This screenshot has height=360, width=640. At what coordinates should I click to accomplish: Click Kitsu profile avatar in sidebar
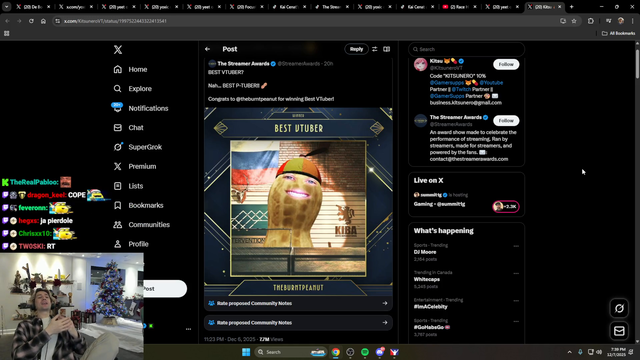tap(421, 64)
